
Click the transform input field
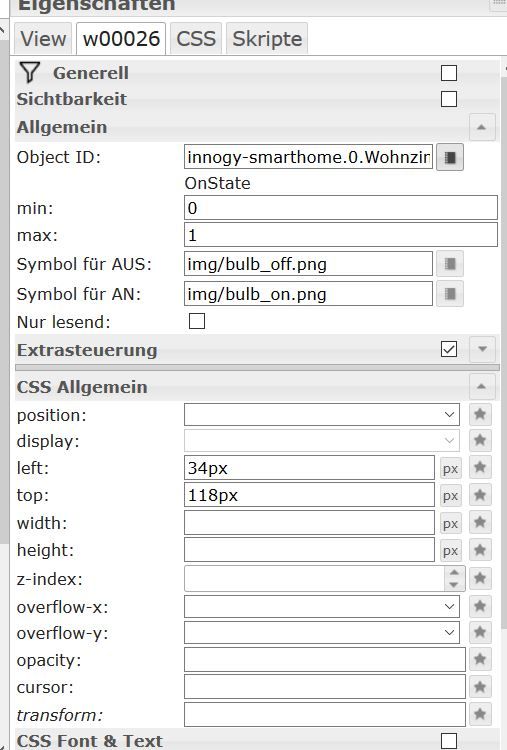[325, 715]
